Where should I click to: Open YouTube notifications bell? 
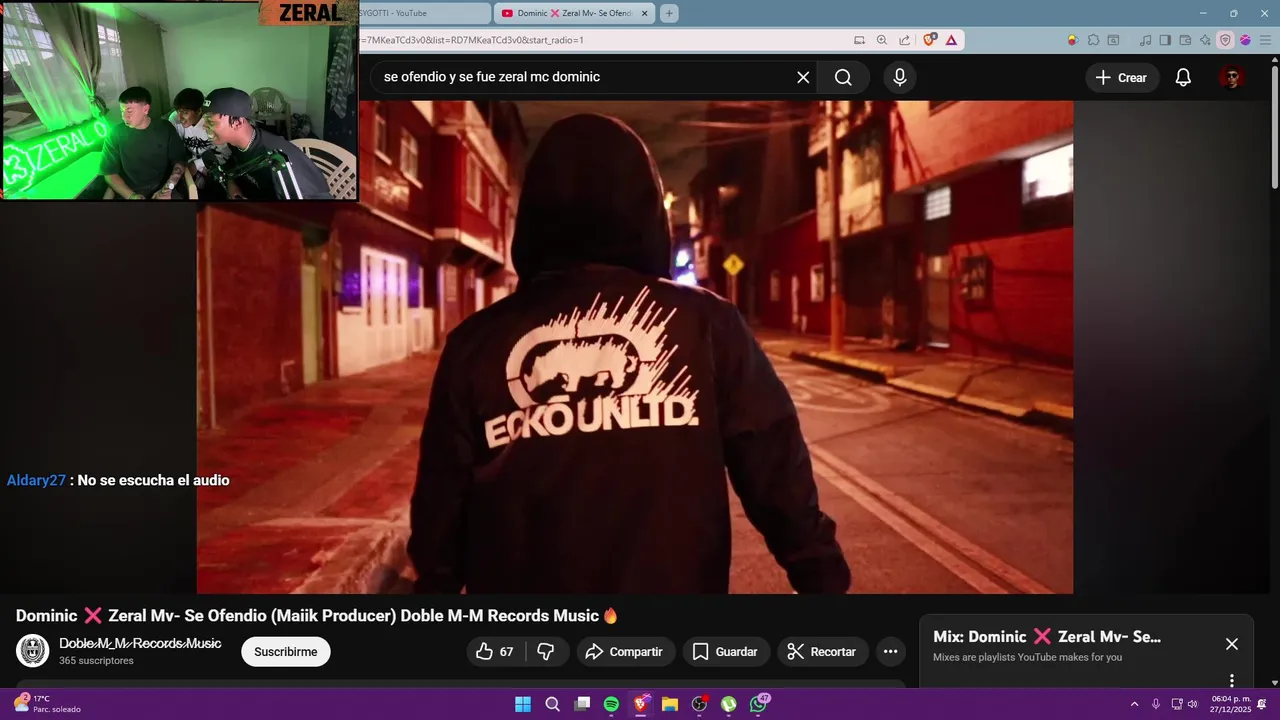(1183, 77)
